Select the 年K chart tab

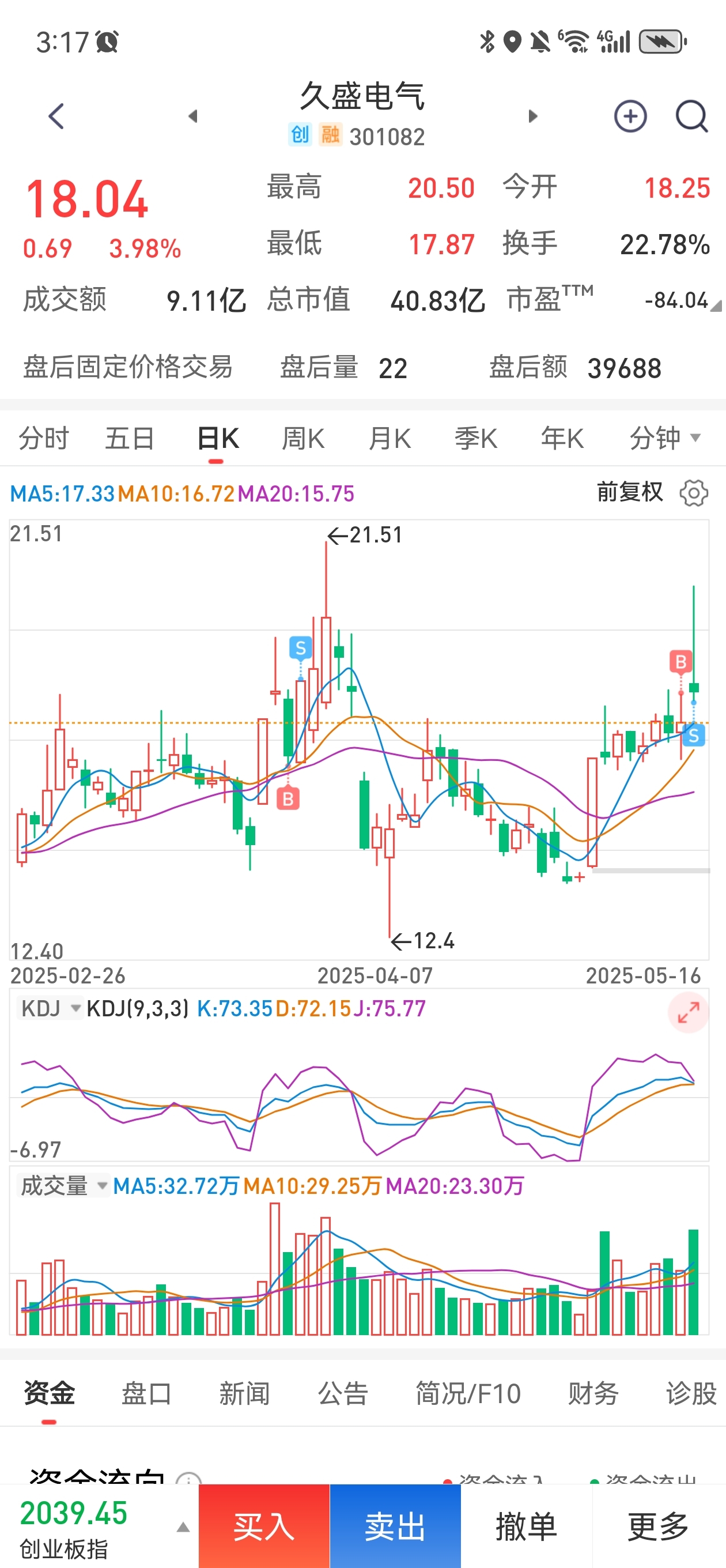(562, 438)
